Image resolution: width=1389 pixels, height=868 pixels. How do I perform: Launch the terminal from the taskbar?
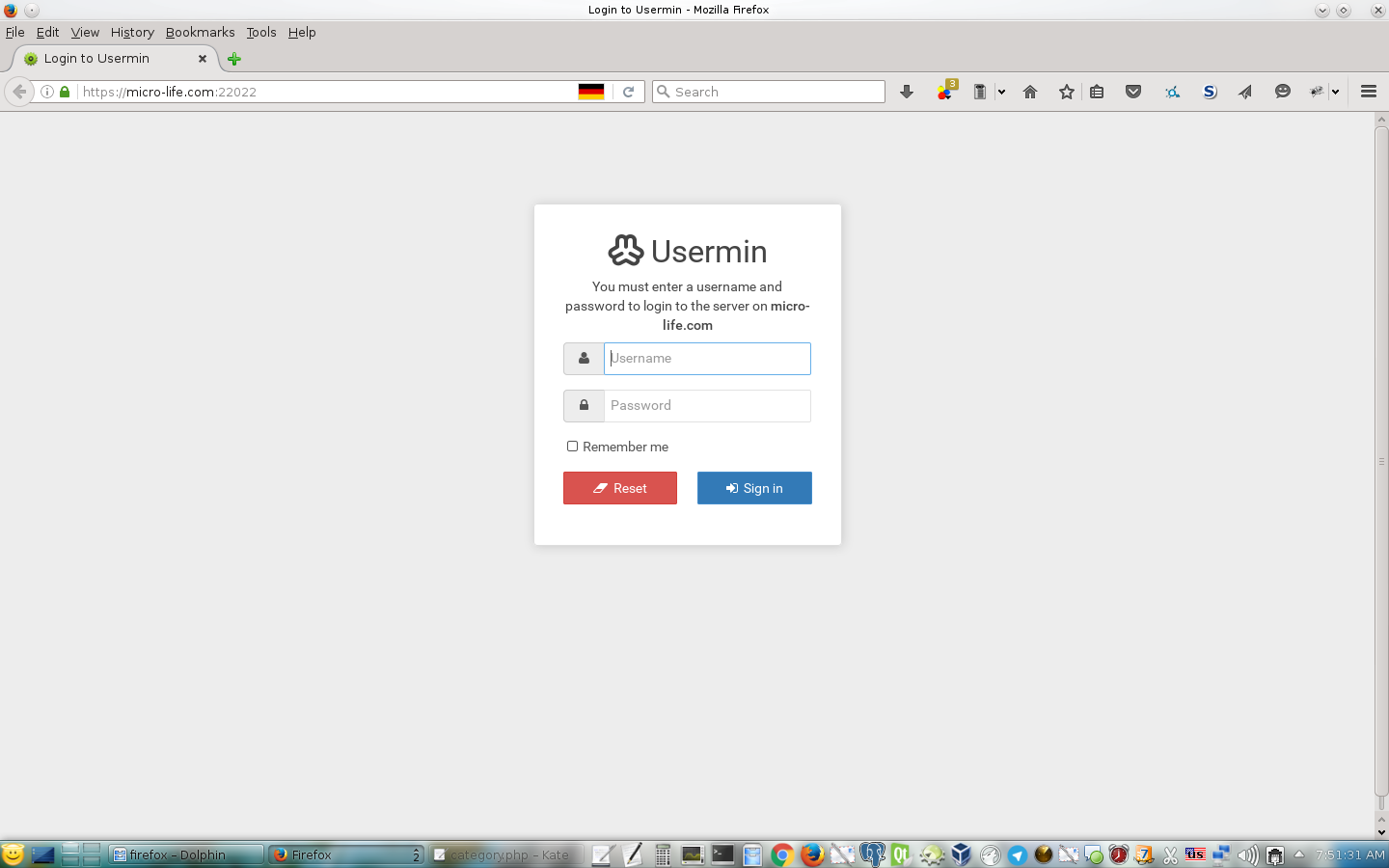(x=722, y=854)
